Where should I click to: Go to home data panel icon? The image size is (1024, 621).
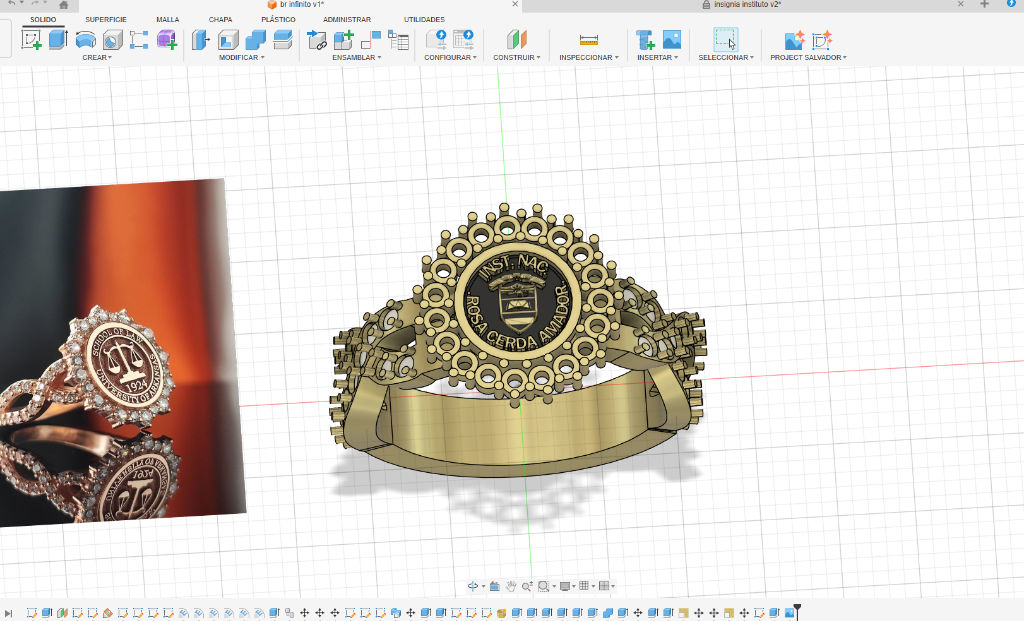tap(63, 5)
